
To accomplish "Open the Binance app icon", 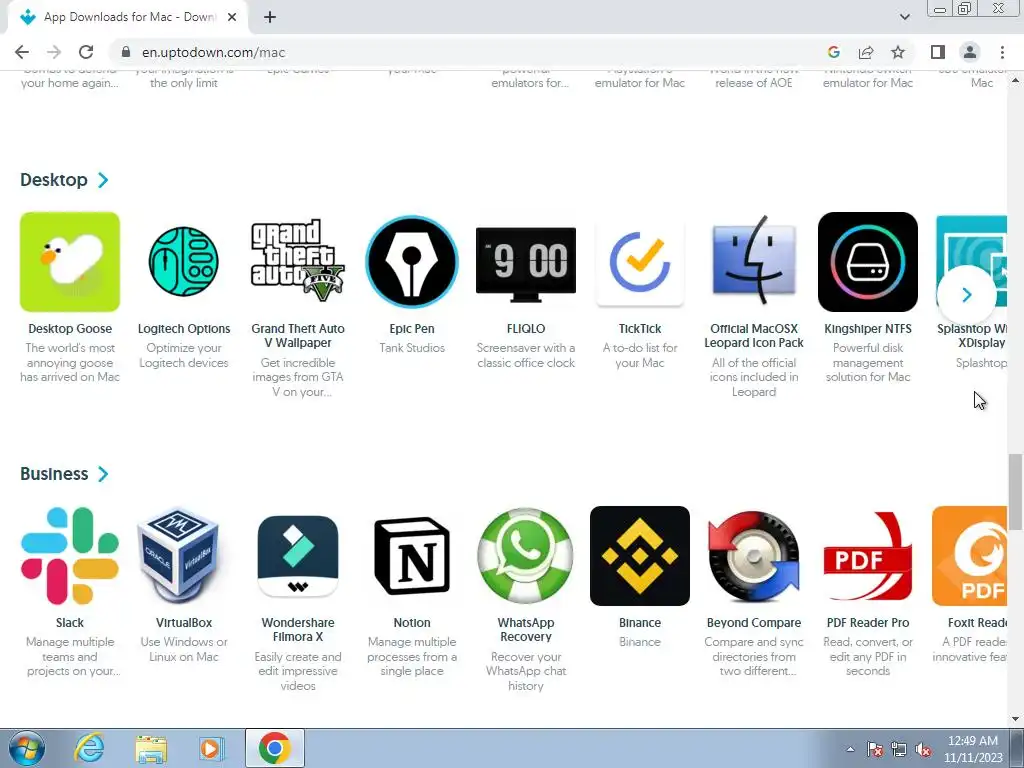I will [x=640, y=556].
